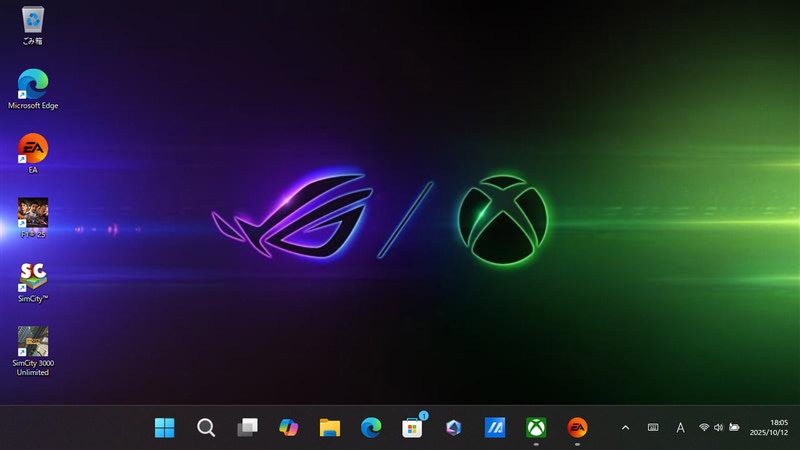Select the SimCity 3000 Unlimited shortcut
This screenshot has height=450, width=800.
pos(33,351)
